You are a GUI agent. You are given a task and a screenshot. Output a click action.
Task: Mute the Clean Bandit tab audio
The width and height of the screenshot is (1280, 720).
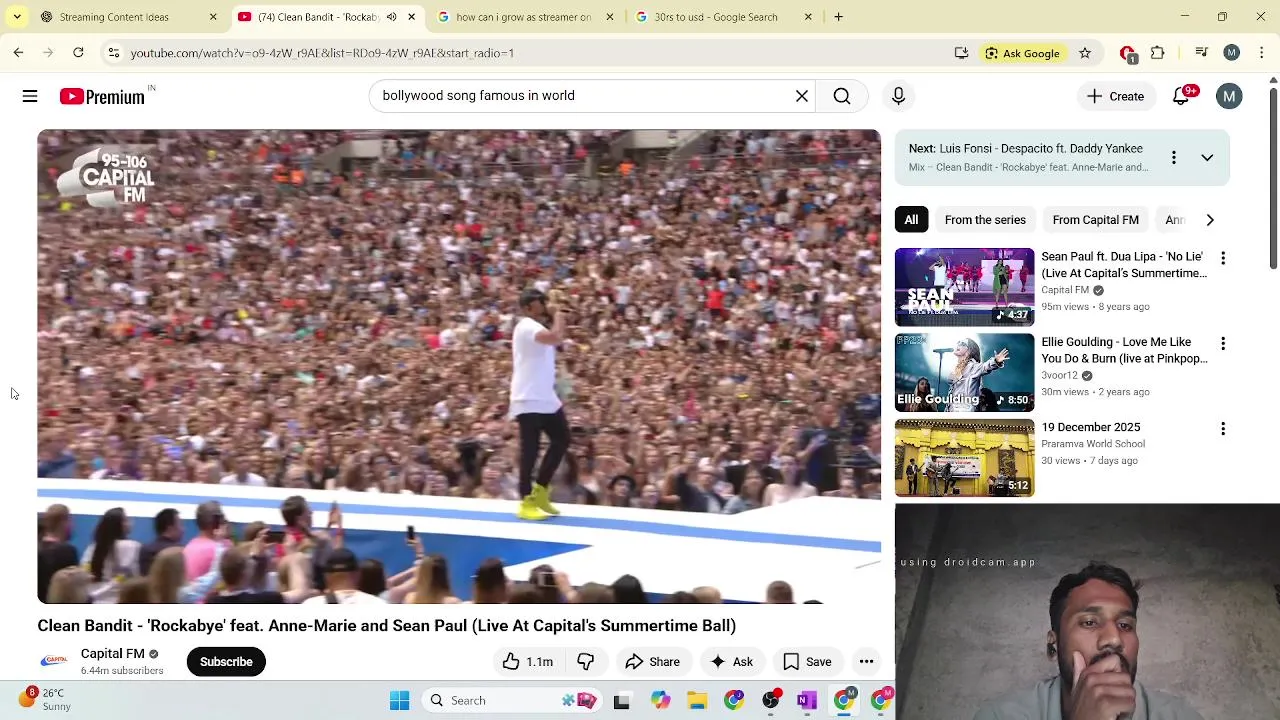391,17
